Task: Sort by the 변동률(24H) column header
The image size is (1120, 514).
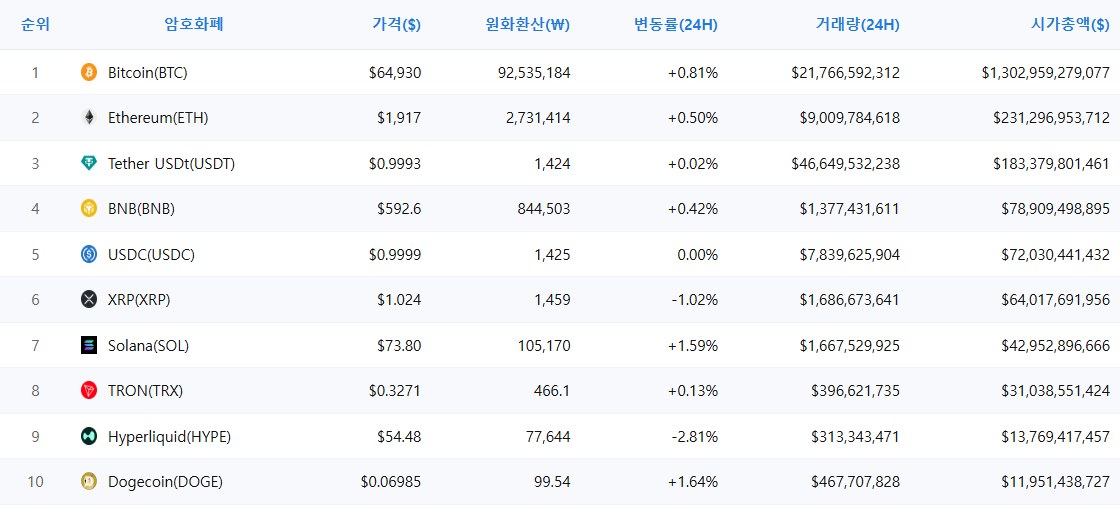Action: click(x=676, y=25)
